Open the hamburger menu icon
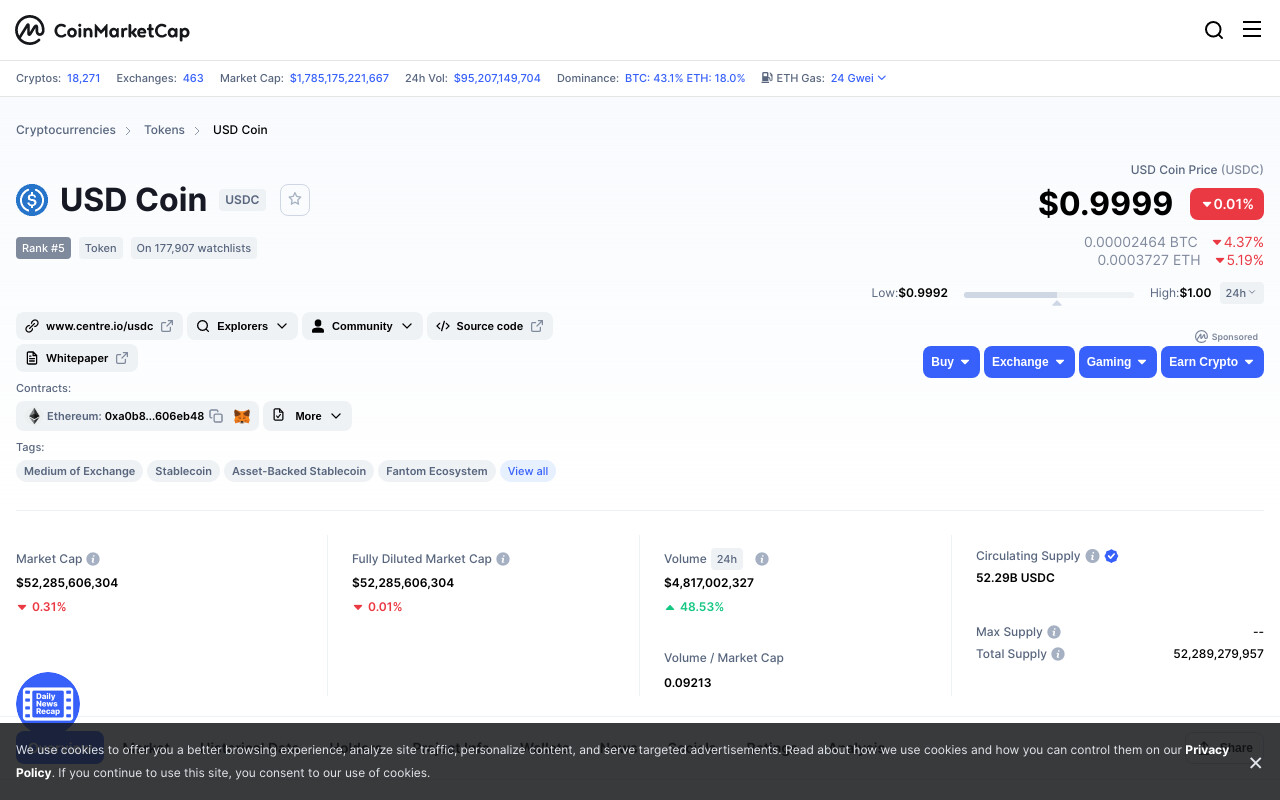The width and height of the screenshot is (1280, 800). 1252,29
